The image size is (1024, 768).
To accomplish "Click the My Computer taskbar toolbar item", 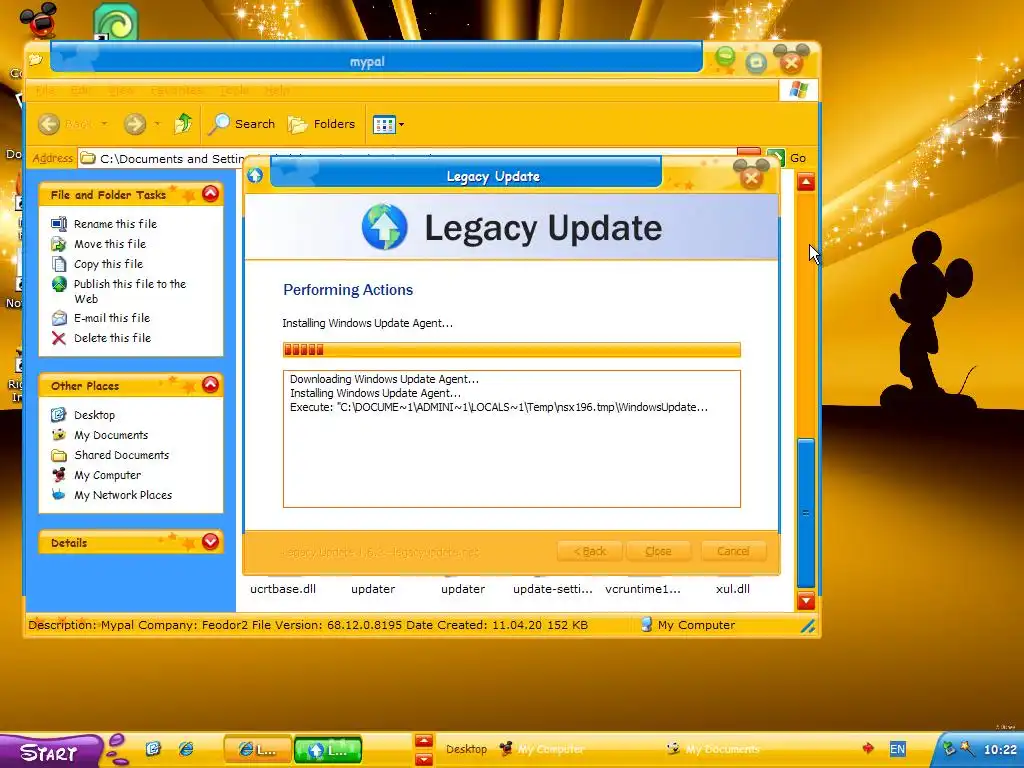I will (x=541, y=749).
